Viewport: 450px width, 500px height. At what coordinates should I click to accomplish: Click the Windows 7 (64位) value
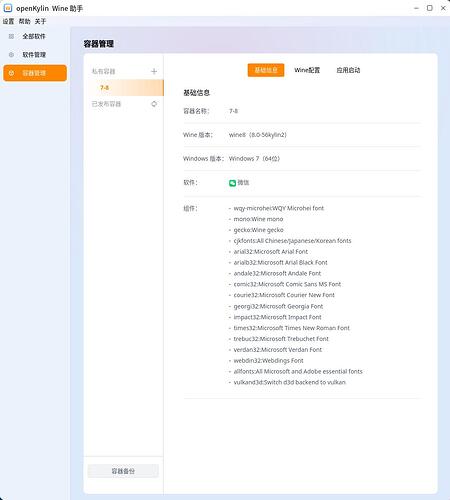click(254, 159)
